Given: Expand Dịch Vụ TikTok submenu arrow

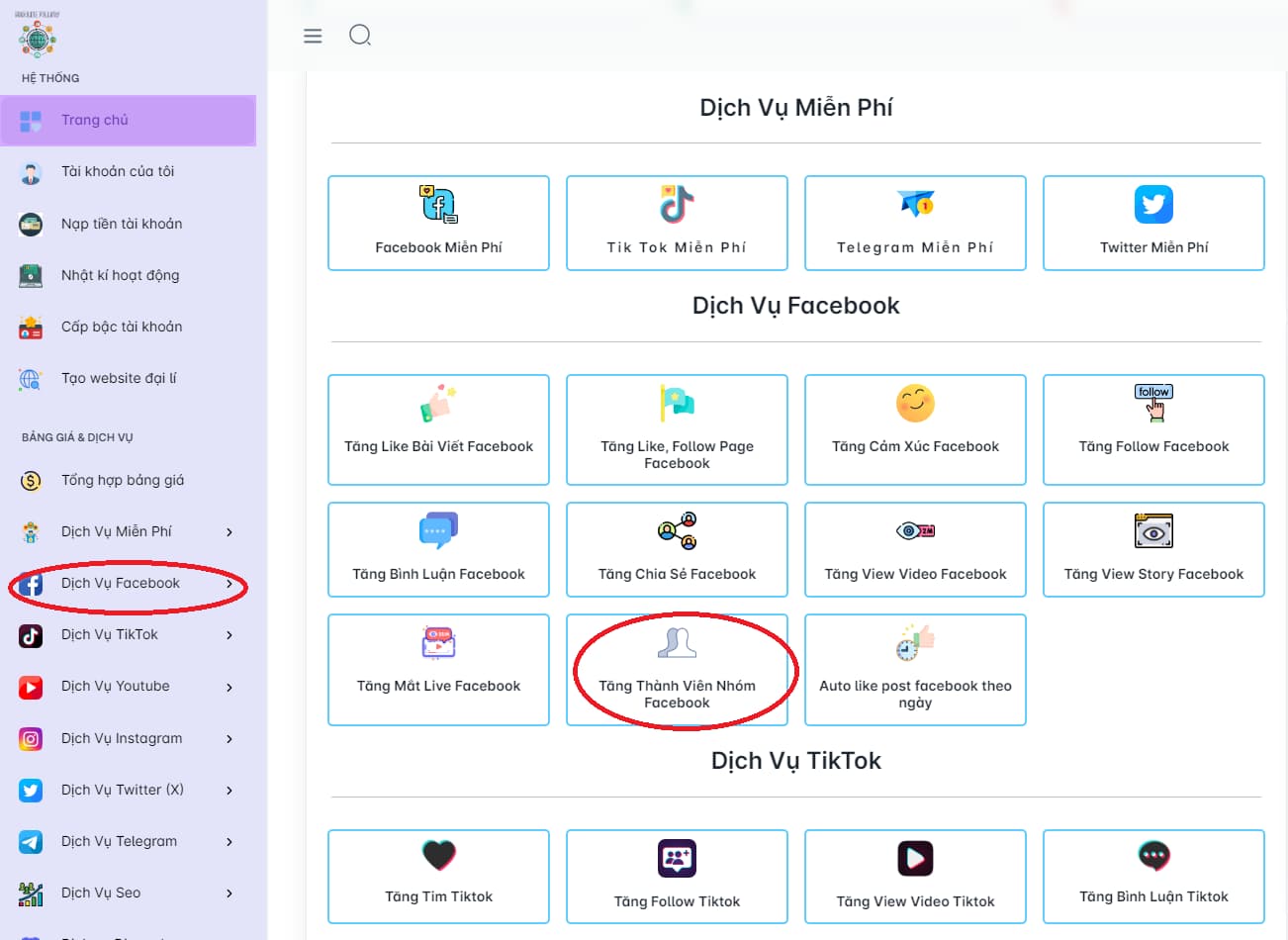Looking at the screenshot, I should pos(230,635).
